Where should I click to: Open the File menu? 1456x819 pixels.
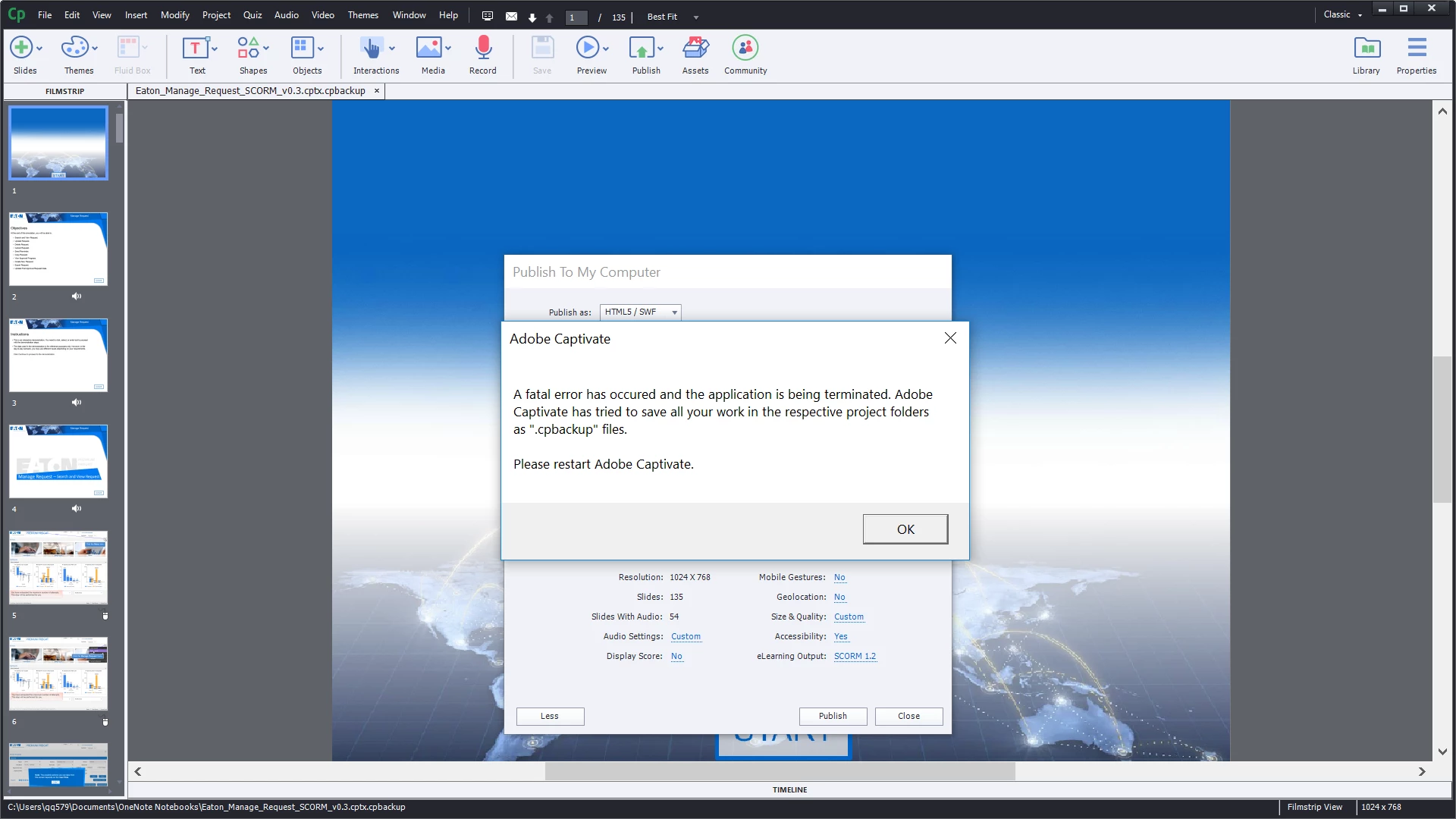[45, 15]
